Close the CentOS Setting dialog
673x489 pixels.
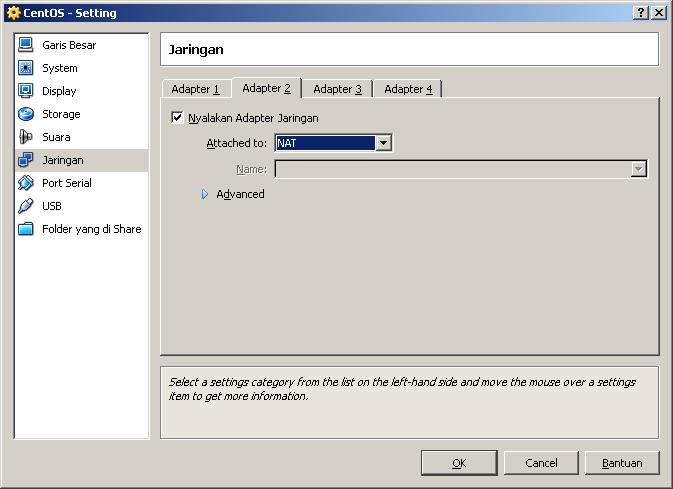click(658, 12)
